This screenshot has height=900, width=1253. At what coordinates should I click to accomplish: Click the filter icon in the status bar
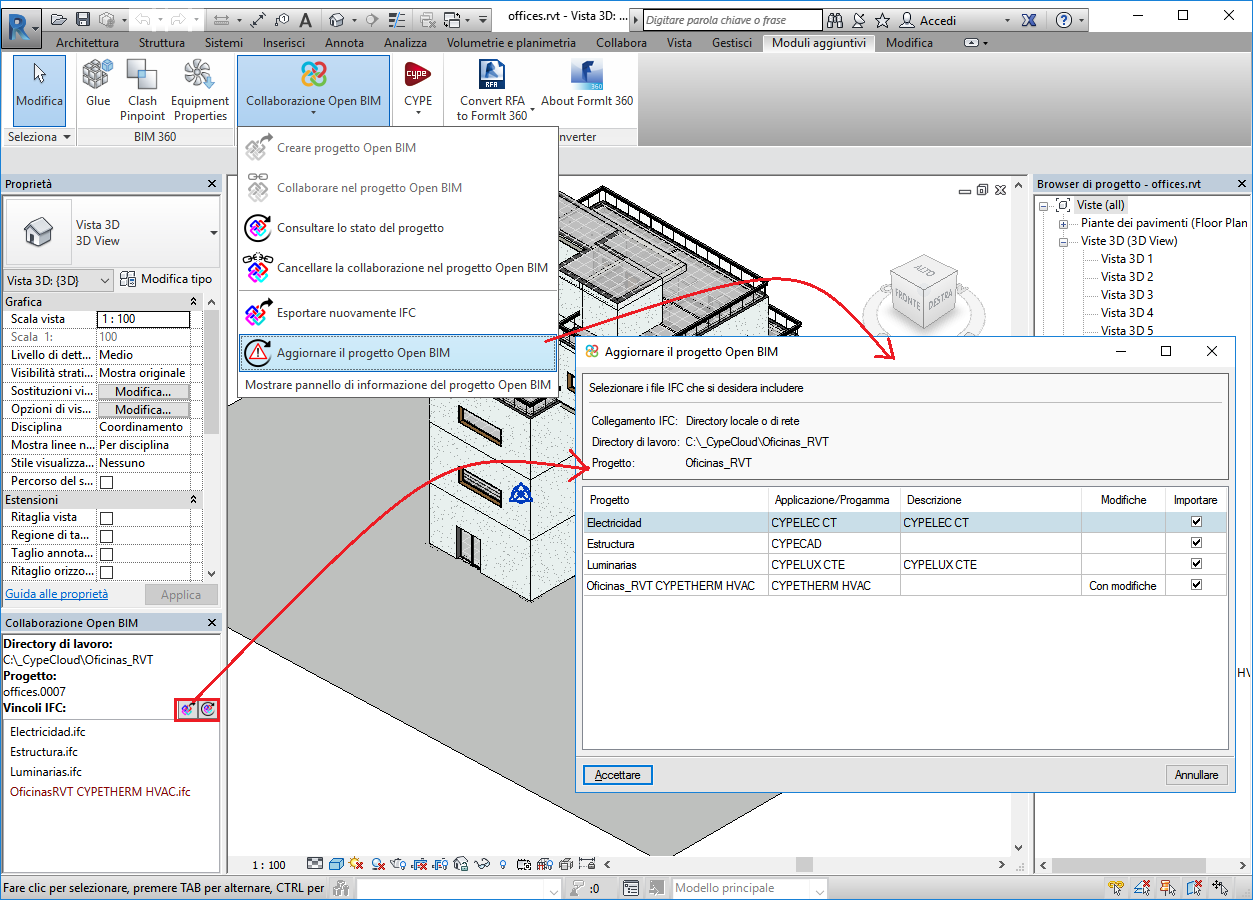pos(577,888)
